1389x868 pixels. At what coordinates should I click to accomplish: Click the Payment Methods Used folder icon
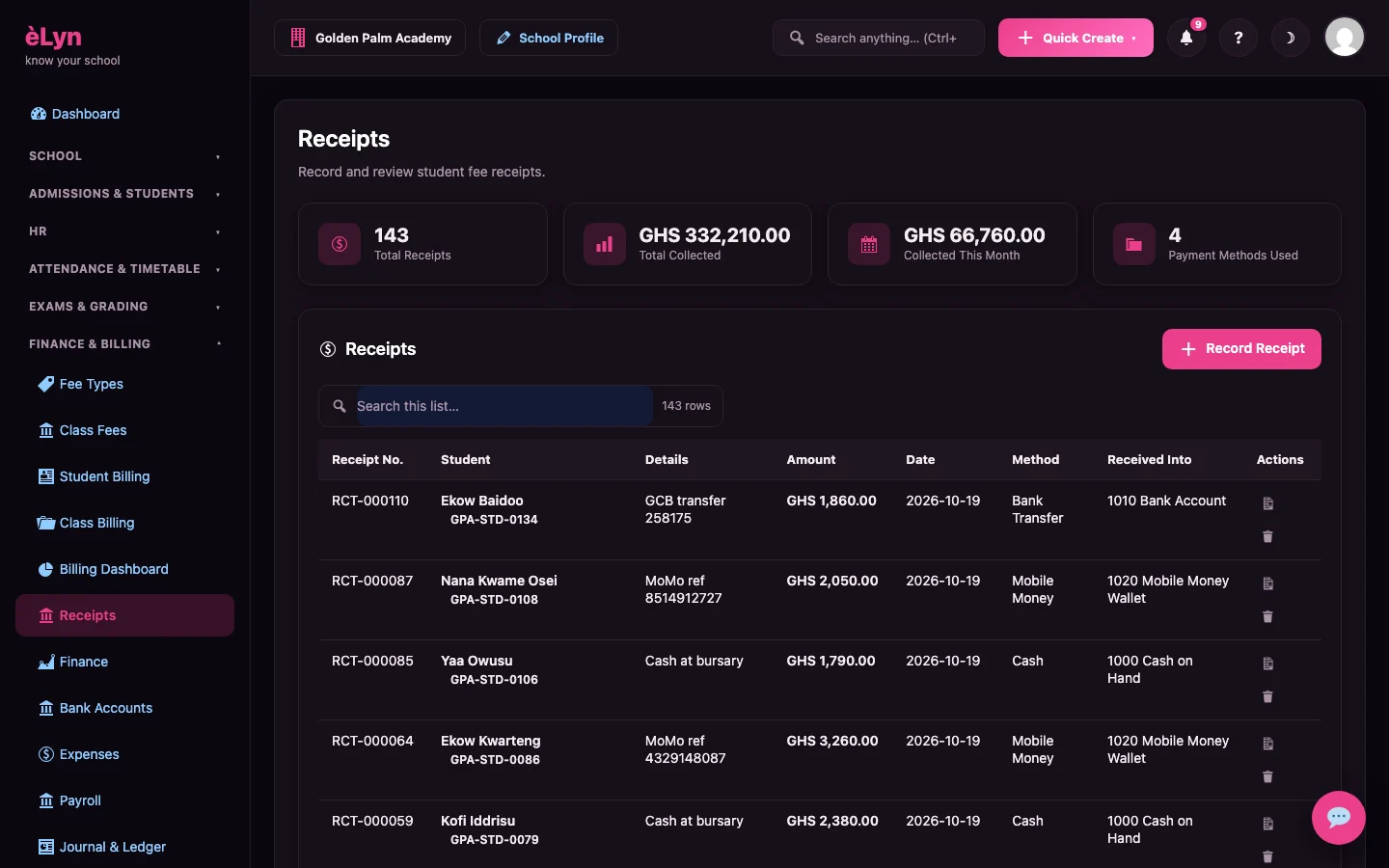click(1134, 244)
